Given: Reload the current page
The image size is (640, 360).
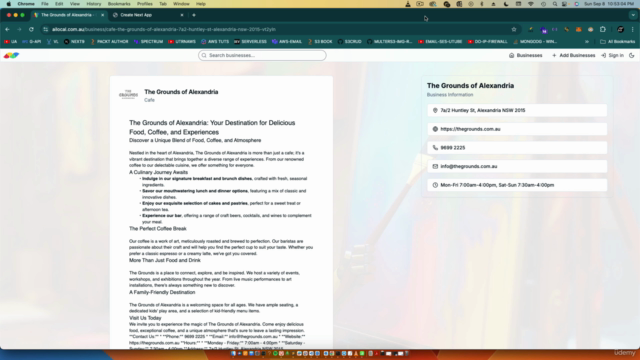Looking at the screenshot, I should (x=31, y=29).
